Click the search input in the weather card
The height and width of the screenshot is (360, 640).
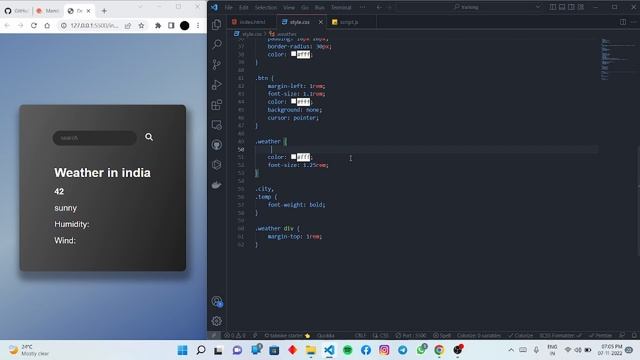pyautogui.click(x=95, y=138)
